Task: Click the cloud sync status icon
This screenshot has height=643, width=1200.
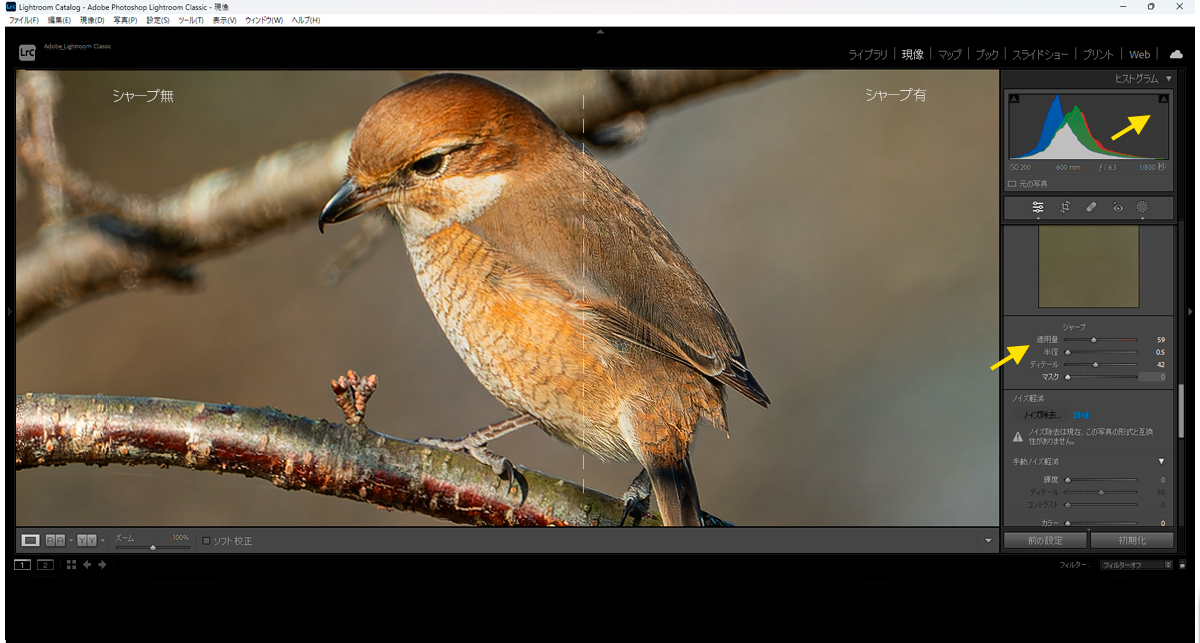Action: 1175,54
